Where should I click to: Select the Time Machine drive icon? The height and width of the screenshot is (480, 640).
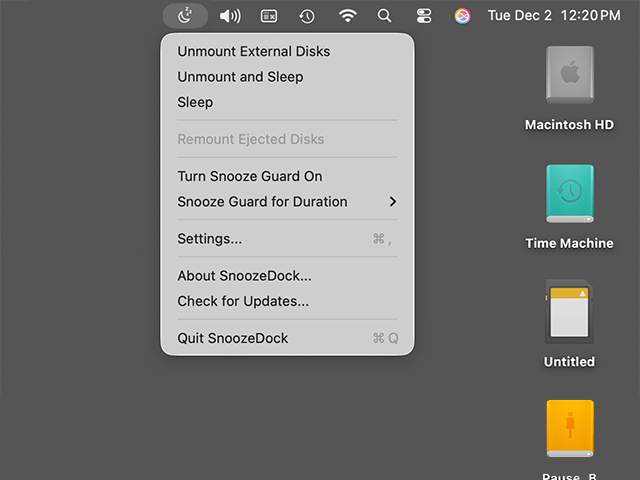tap(570, 194)
